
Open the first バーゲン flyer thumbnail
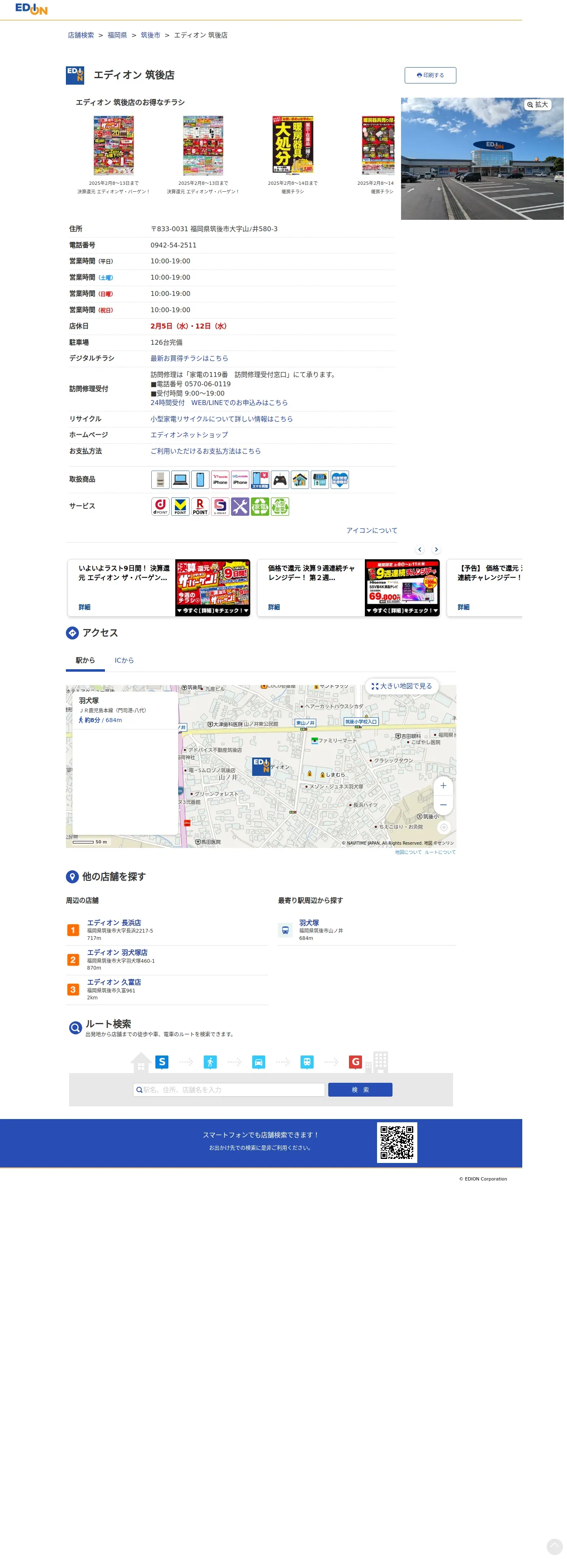(x=114, y=145)
